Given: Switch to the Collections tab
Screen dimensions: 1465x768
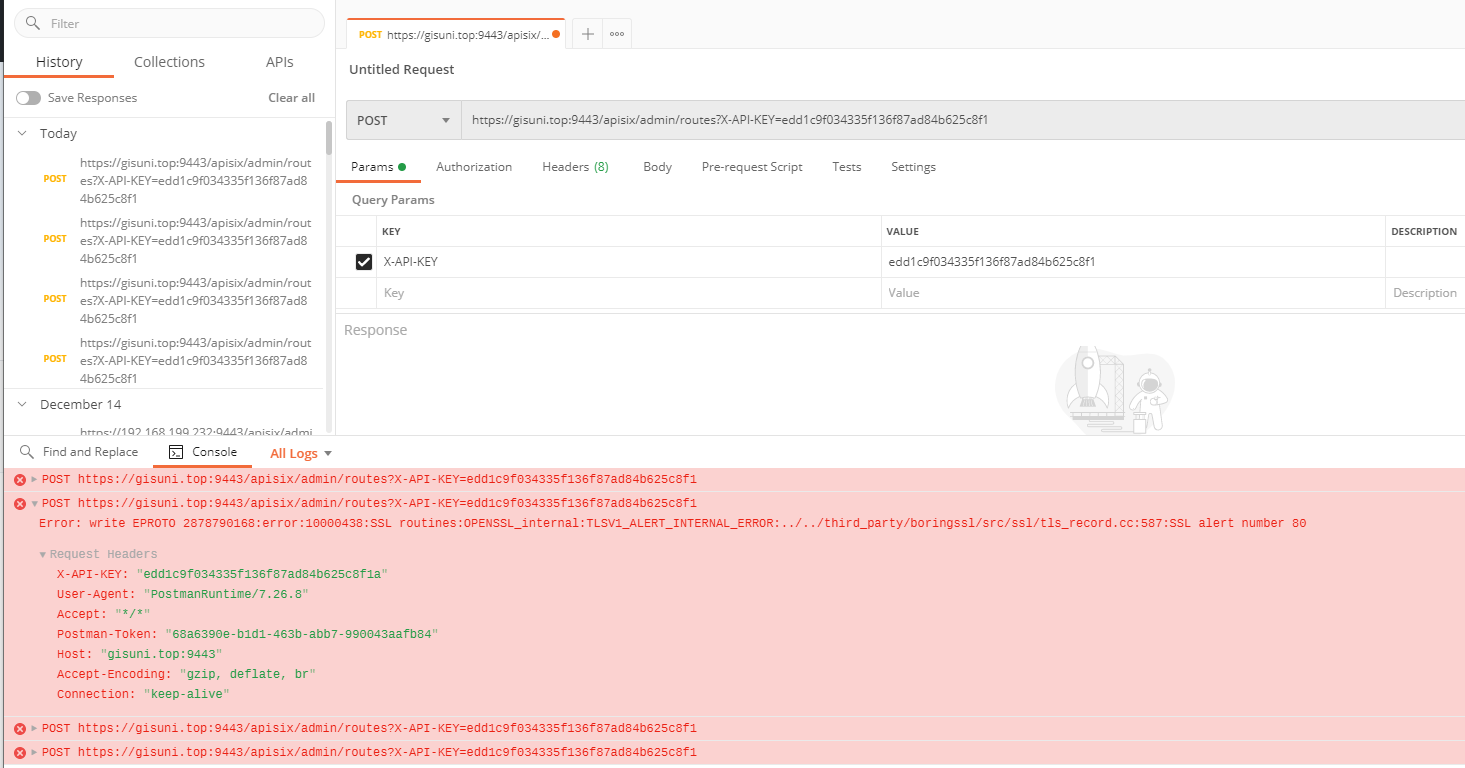Looking at the screenshot, I should 168,61.
